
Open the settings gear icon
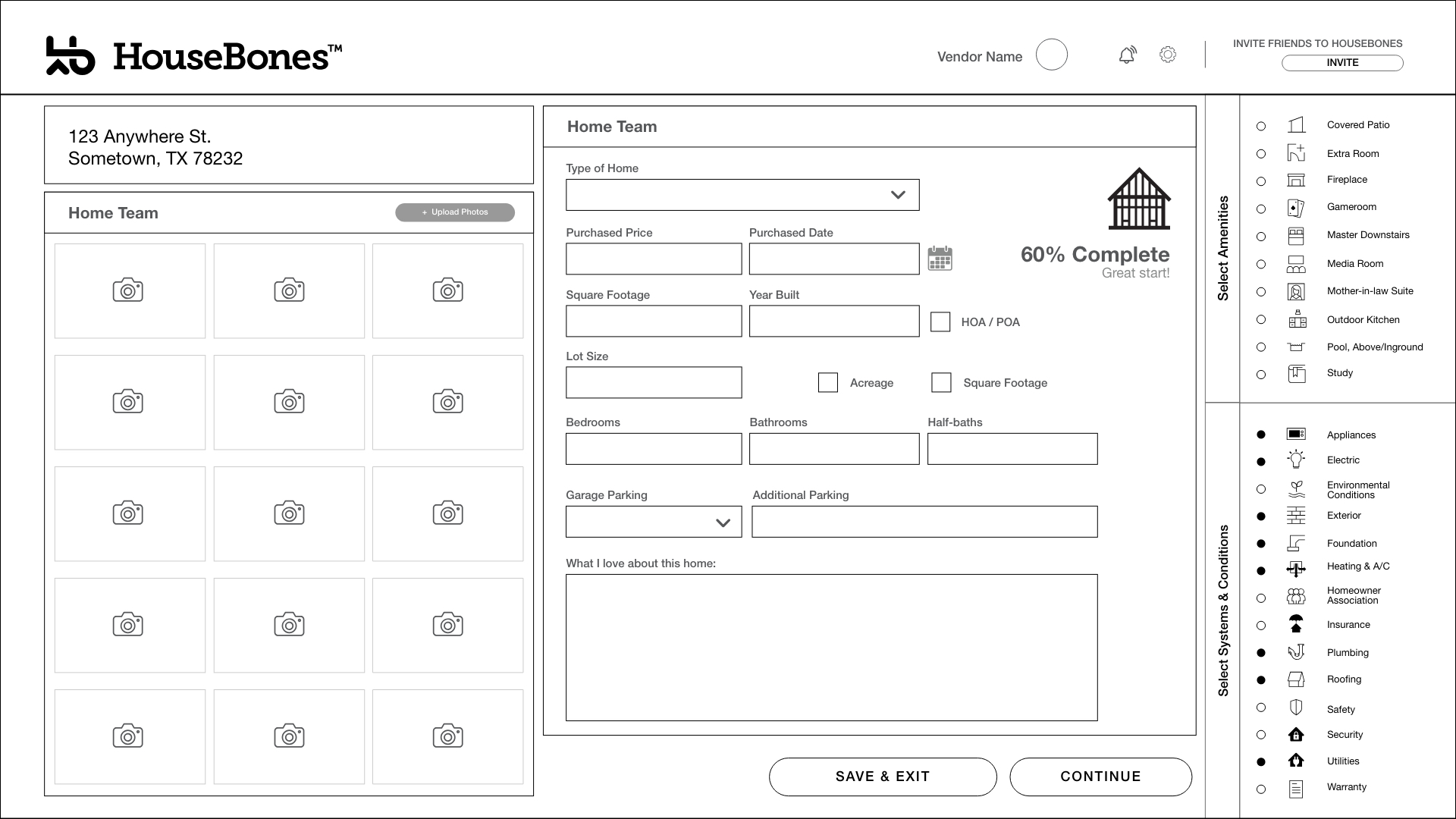[1168, 55]
